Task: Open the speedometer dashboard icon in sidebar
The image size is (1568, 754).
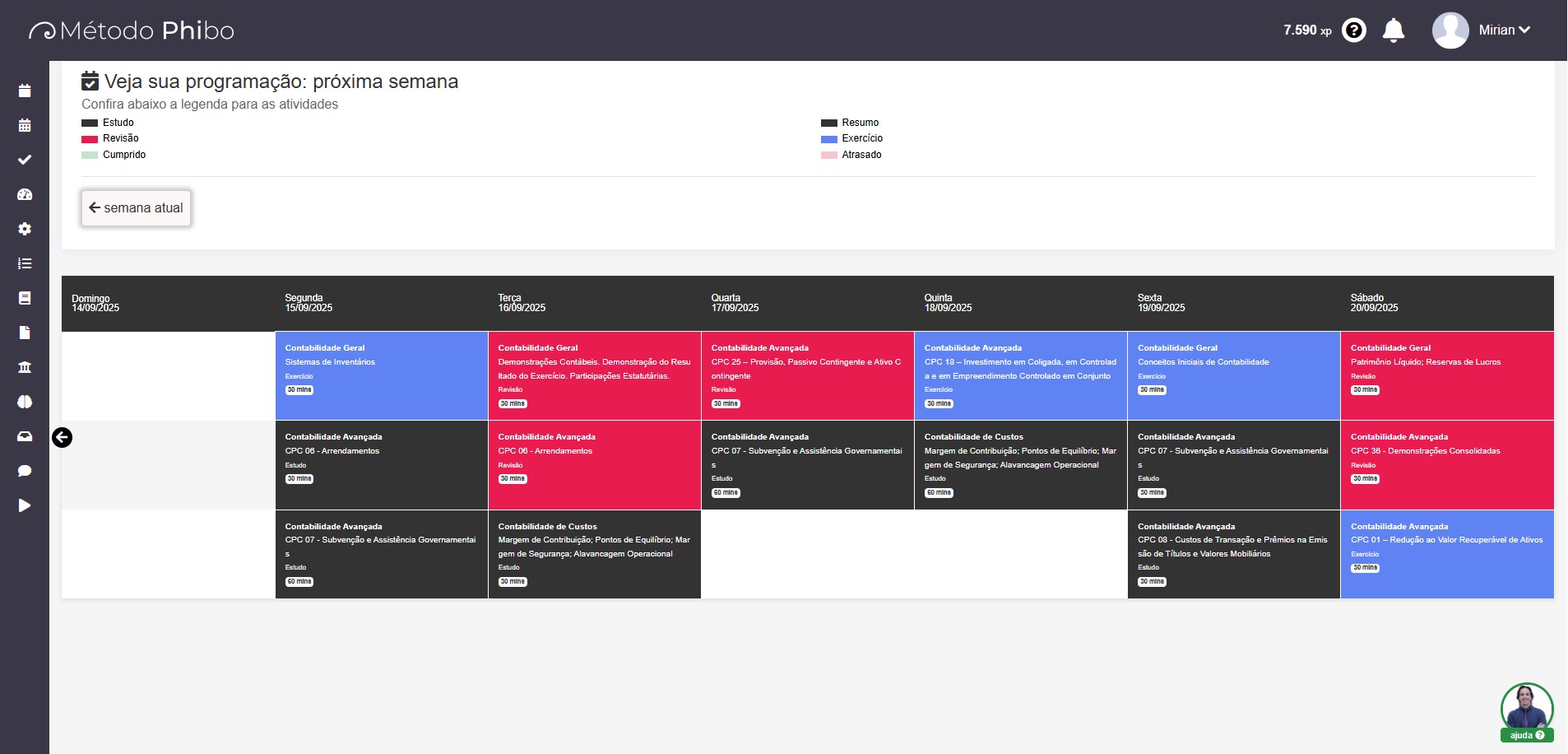Action: (x=25, y=194)
